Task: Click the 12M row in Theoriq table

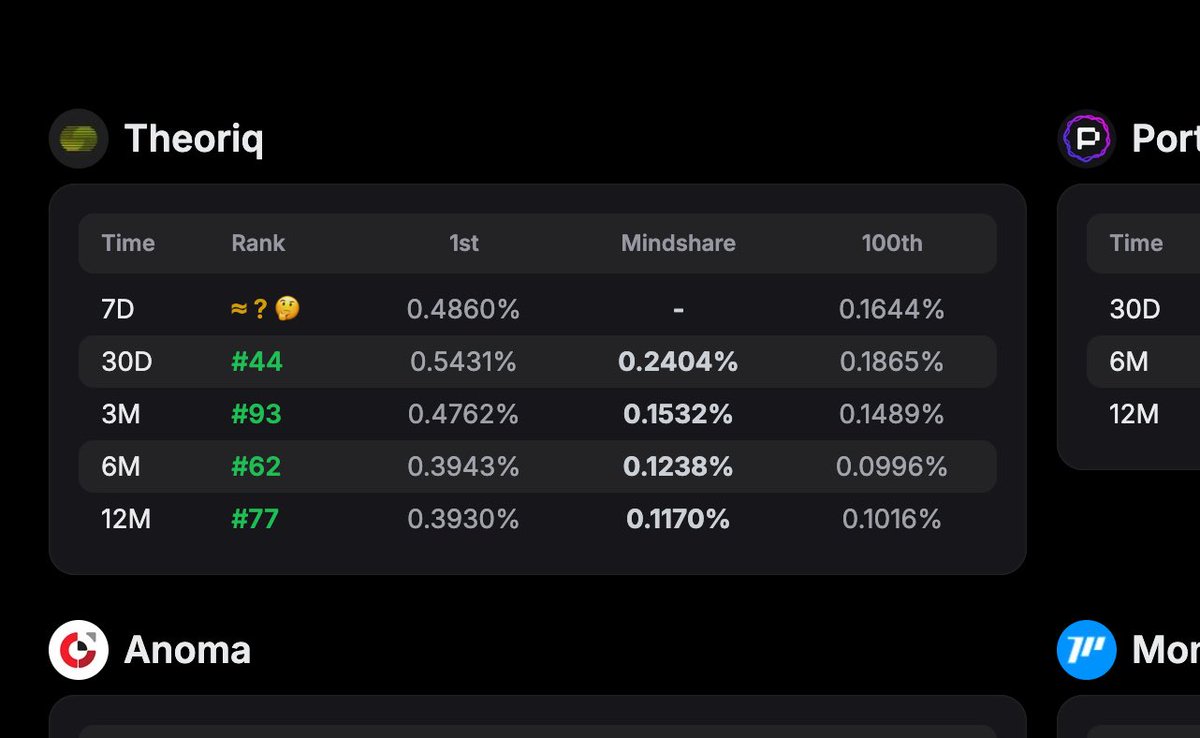Action: [x=538, y=519]
